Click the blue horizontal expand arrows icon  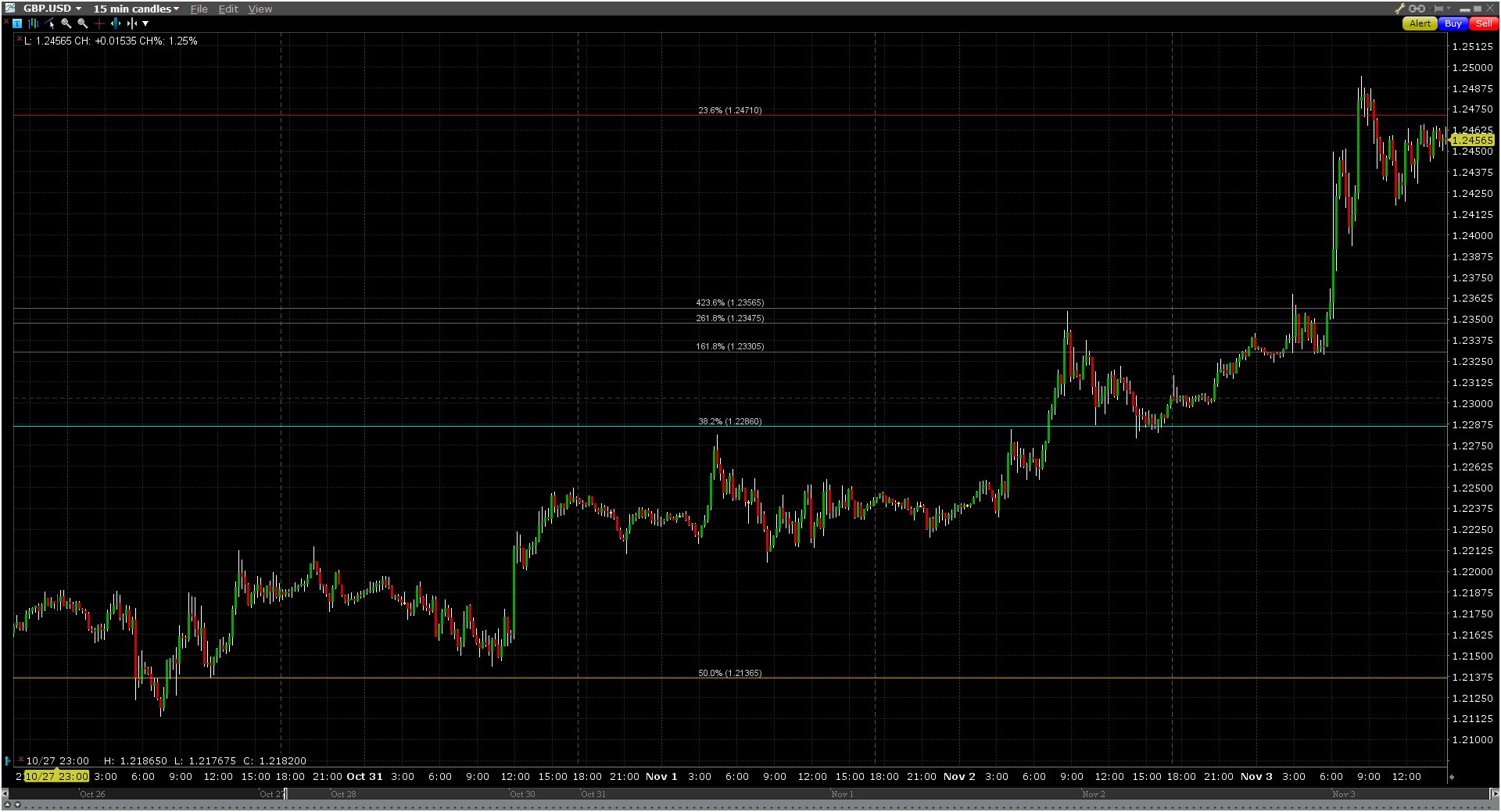click(116, 23)
